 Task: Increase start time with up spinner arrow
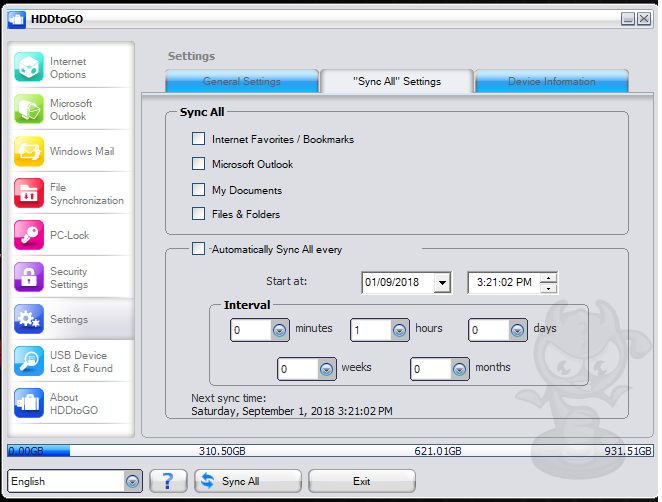click(x=548, y=278)
